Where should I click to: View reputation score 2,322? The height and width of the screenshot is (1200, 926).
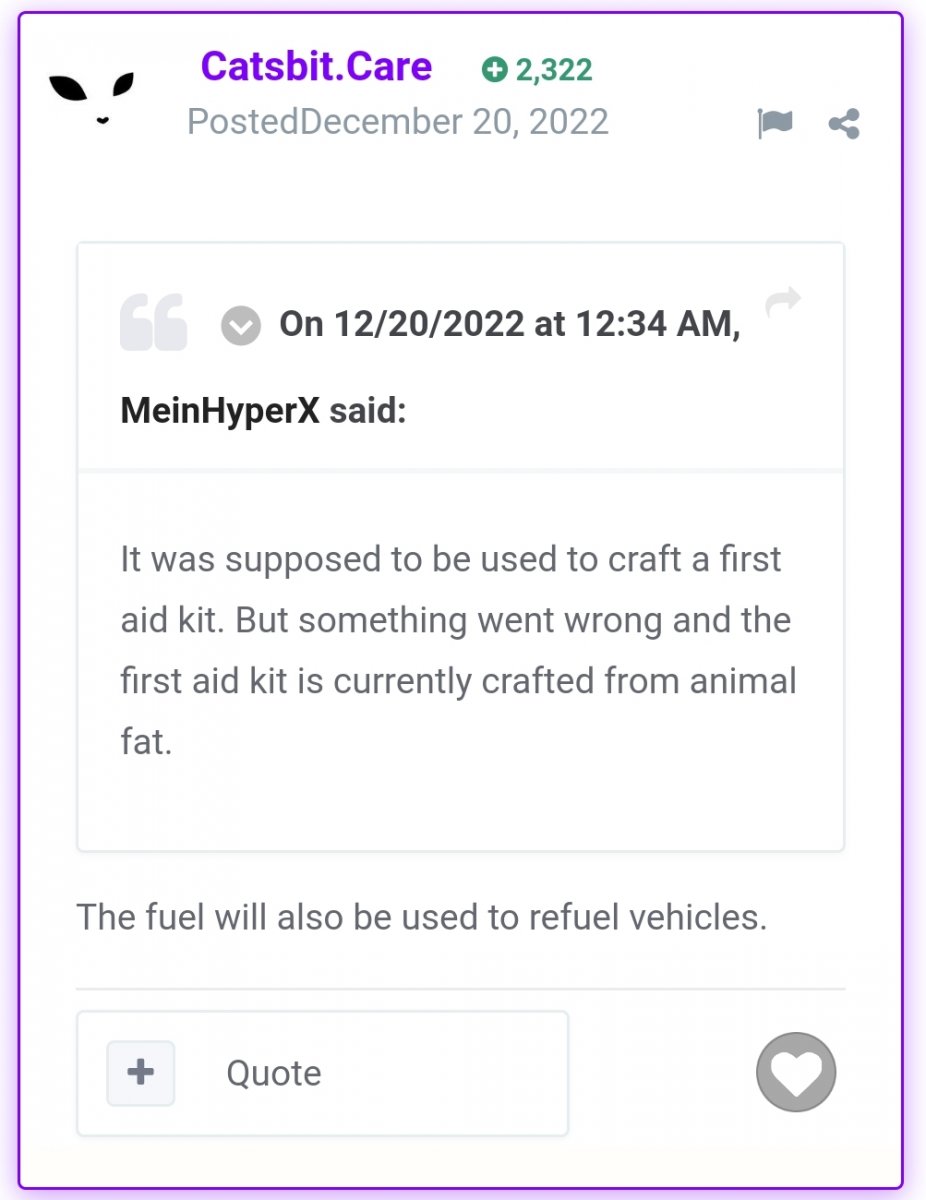[x=554, y=70]
